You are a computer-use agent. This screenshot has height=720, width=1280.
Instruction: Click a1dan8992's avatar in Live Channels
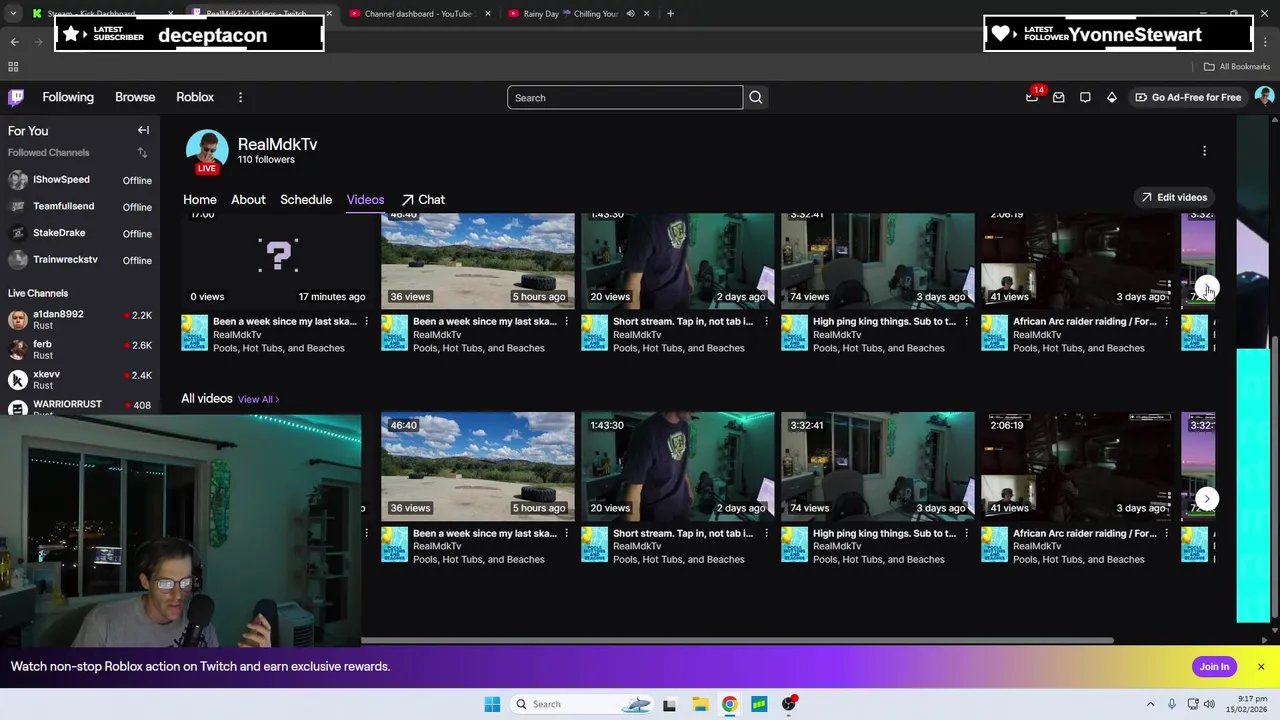click(18, 320)
